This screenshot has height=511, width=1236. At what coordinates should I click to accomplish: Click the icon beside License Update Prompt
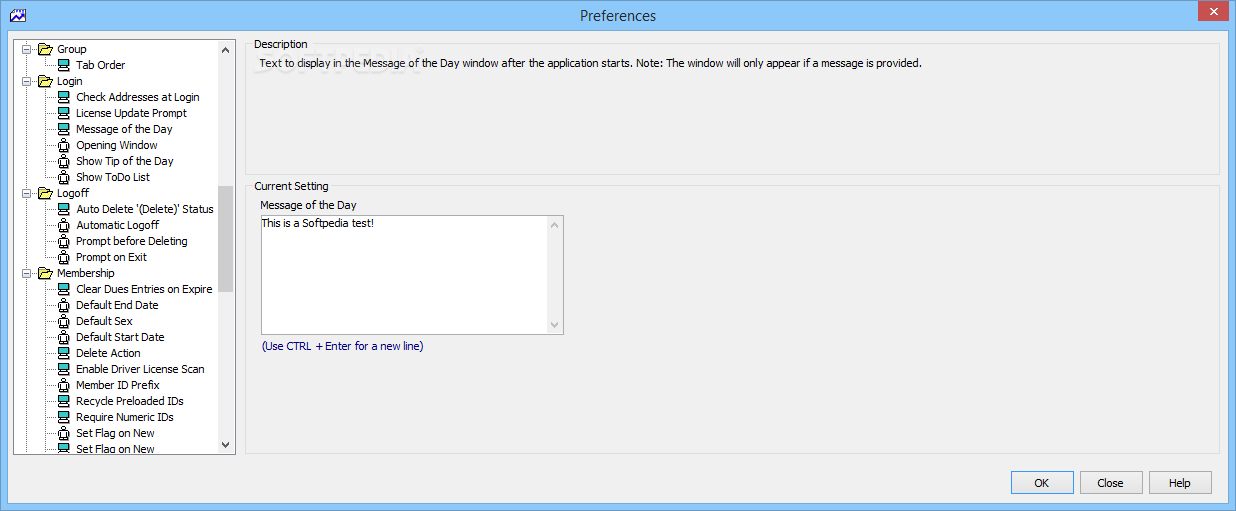64,113
